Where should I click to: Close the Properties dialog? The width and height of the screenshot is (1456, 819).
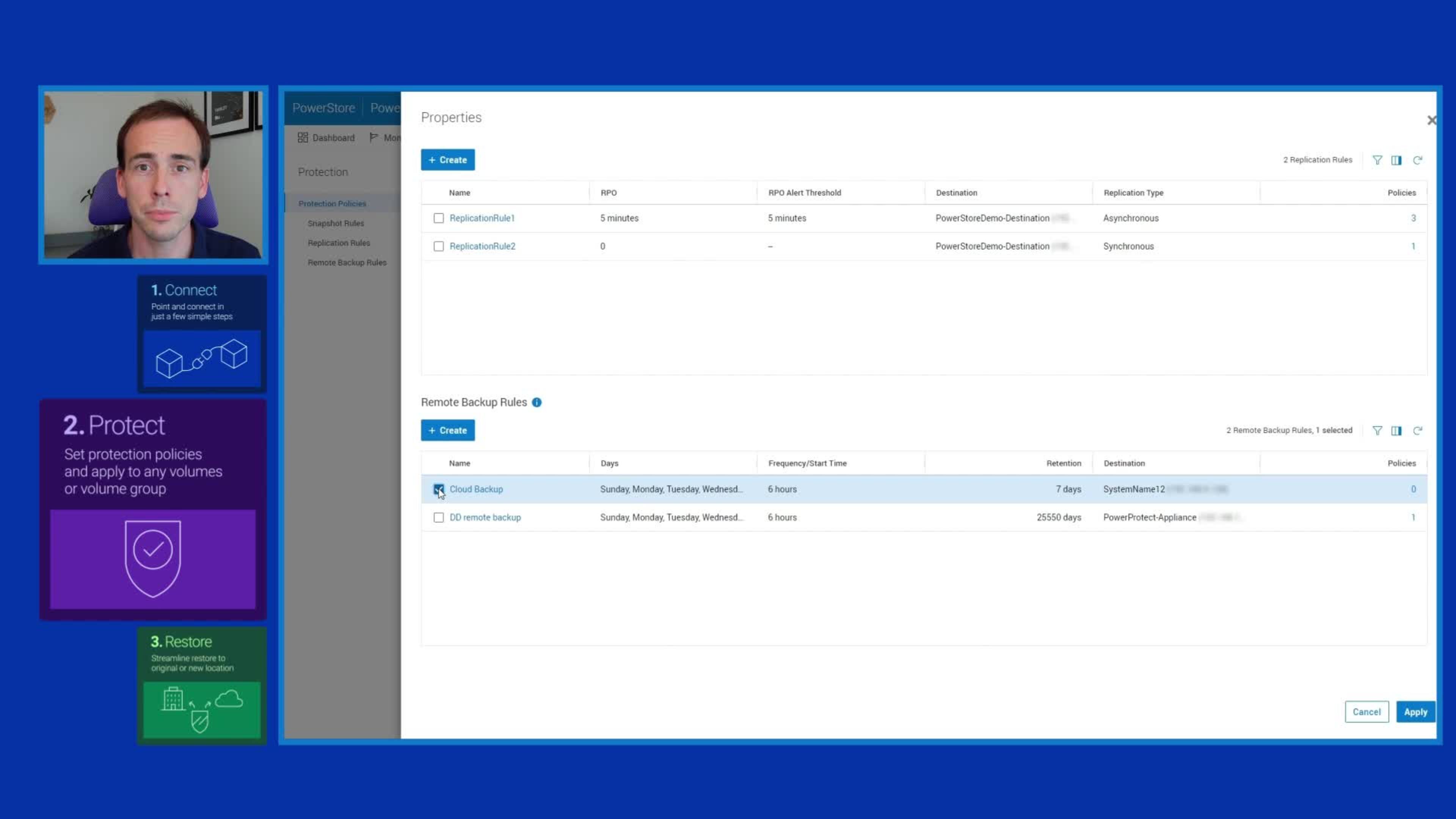pyautogui.click(x=1432, y=120)
